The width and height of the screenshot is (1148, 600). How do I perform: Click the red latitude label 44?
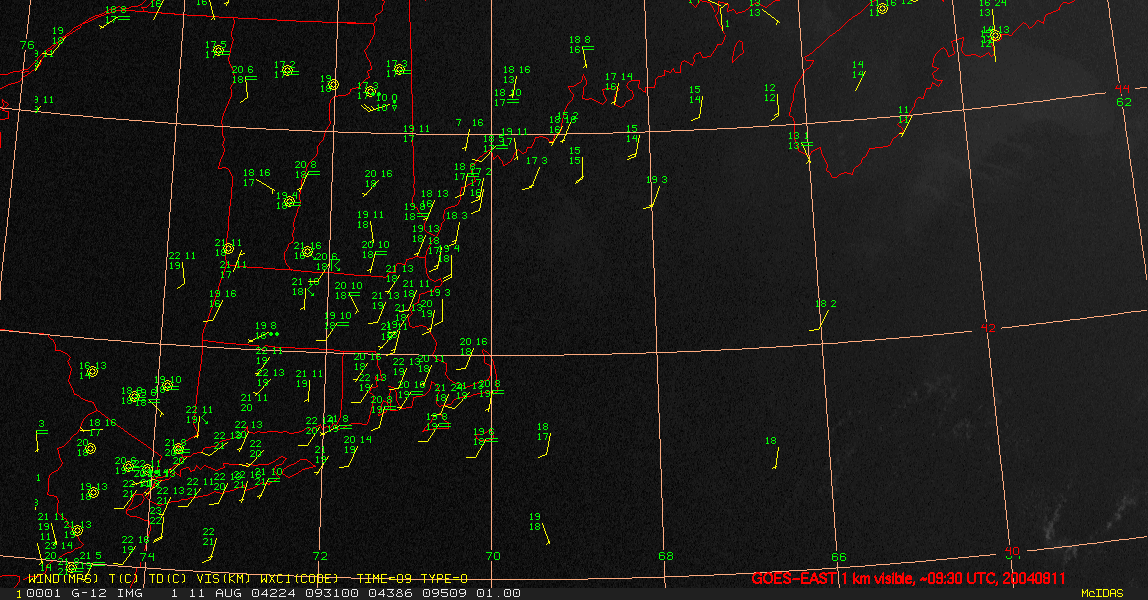coord(1122,89)
